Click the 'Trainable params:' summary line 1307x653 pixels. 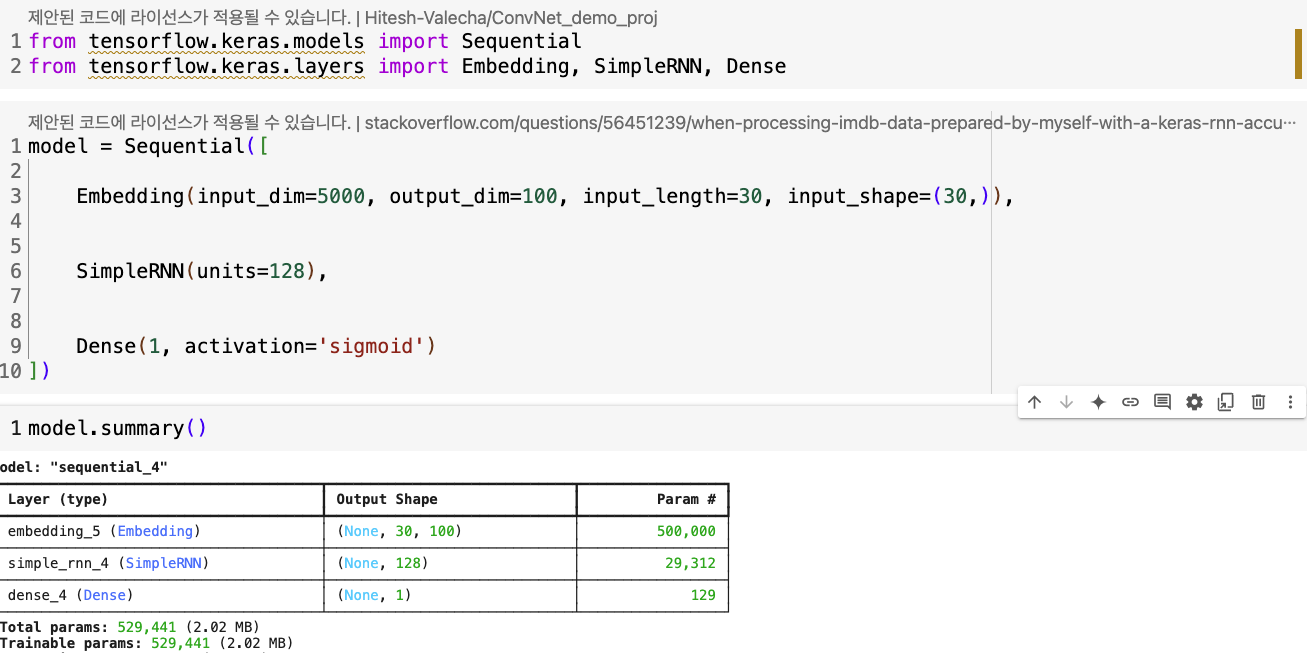coord(147,643)
